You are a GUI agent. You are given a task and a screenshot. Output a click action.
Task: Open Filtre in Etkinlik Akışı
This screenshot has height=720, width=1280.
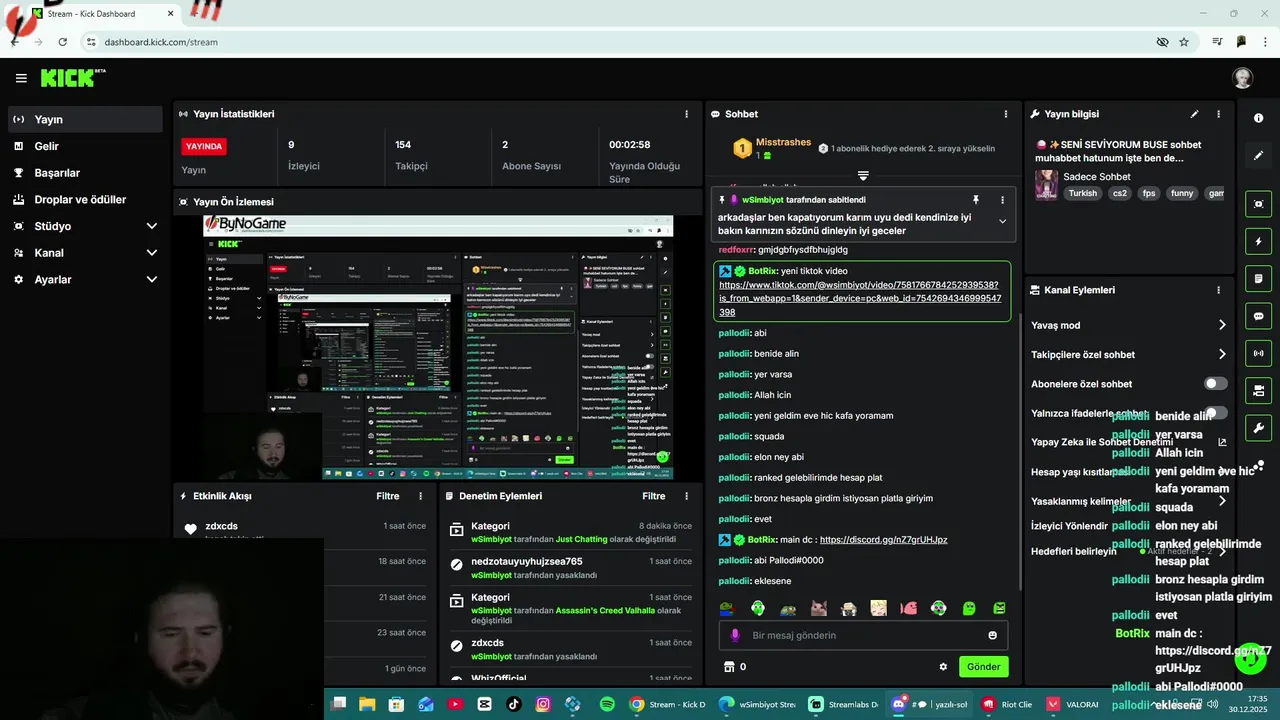[388, 496]
